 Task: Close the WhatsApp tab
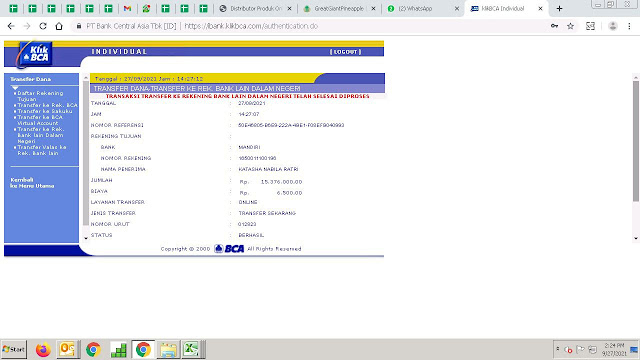pos(457,9)
